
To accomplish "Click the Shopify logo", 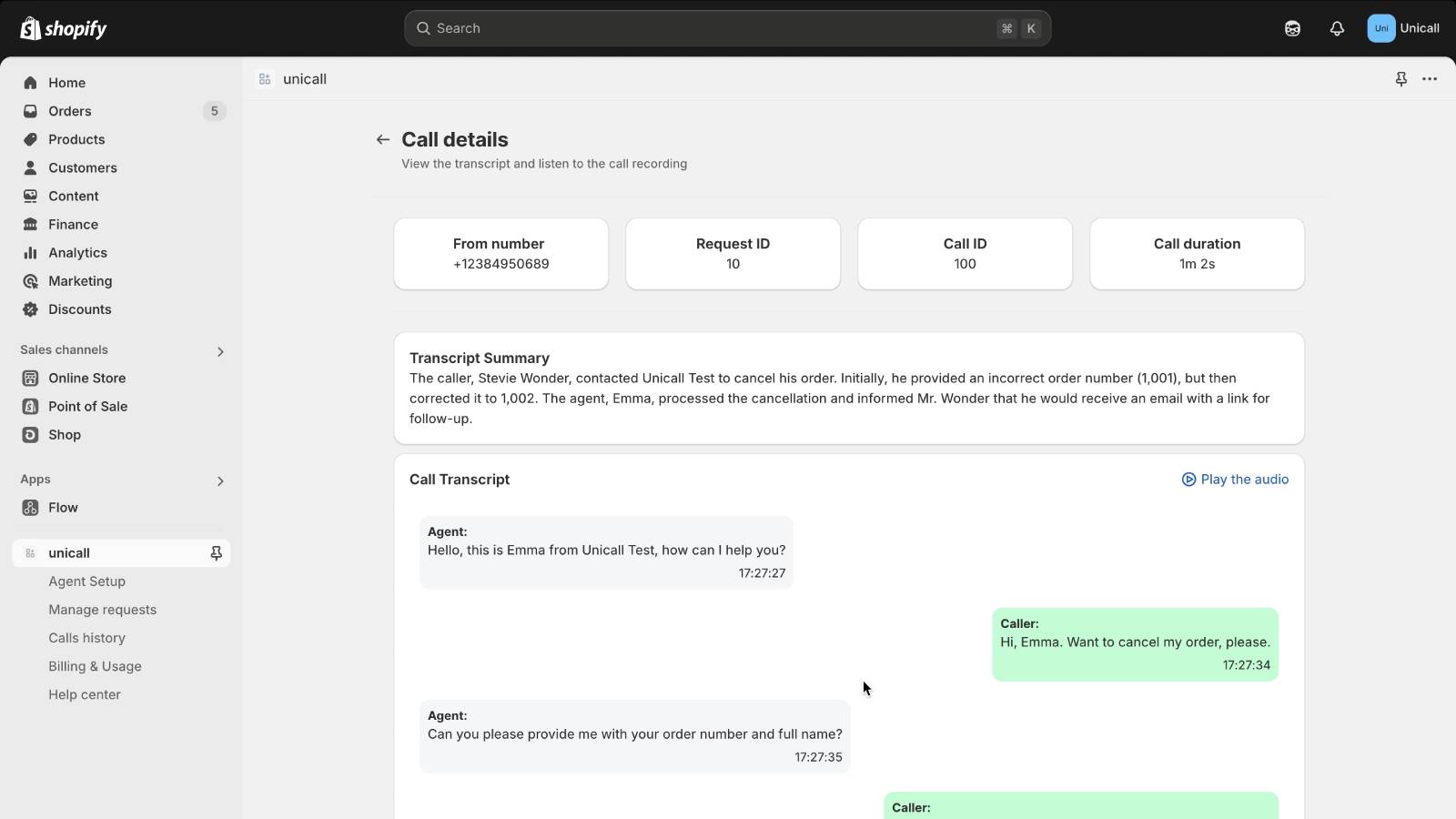I will (x=63, y=28).
